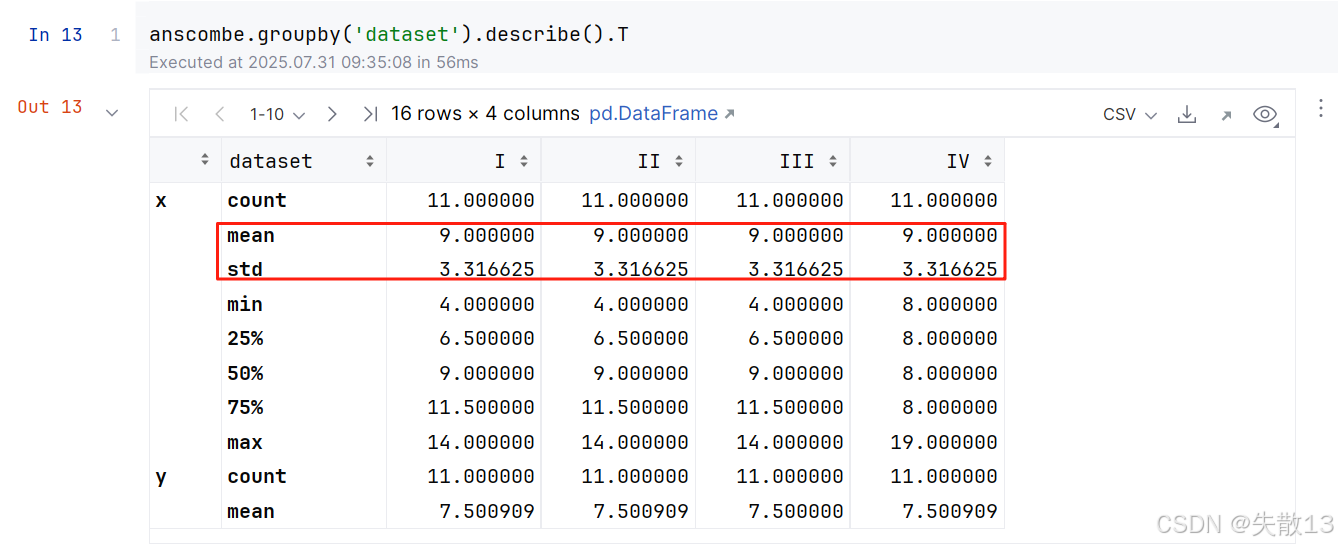Open the 1-10 page size dropdown
Image resolution: width=1338 pixels, height=546 pixels.
click(x=277, y=114)
